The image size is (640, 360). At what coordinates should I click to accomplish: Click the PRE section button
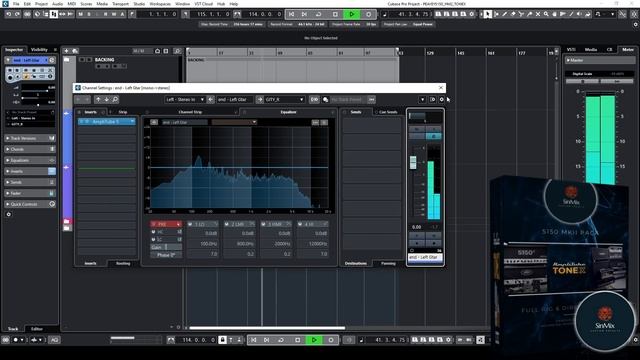click(166, 224)
